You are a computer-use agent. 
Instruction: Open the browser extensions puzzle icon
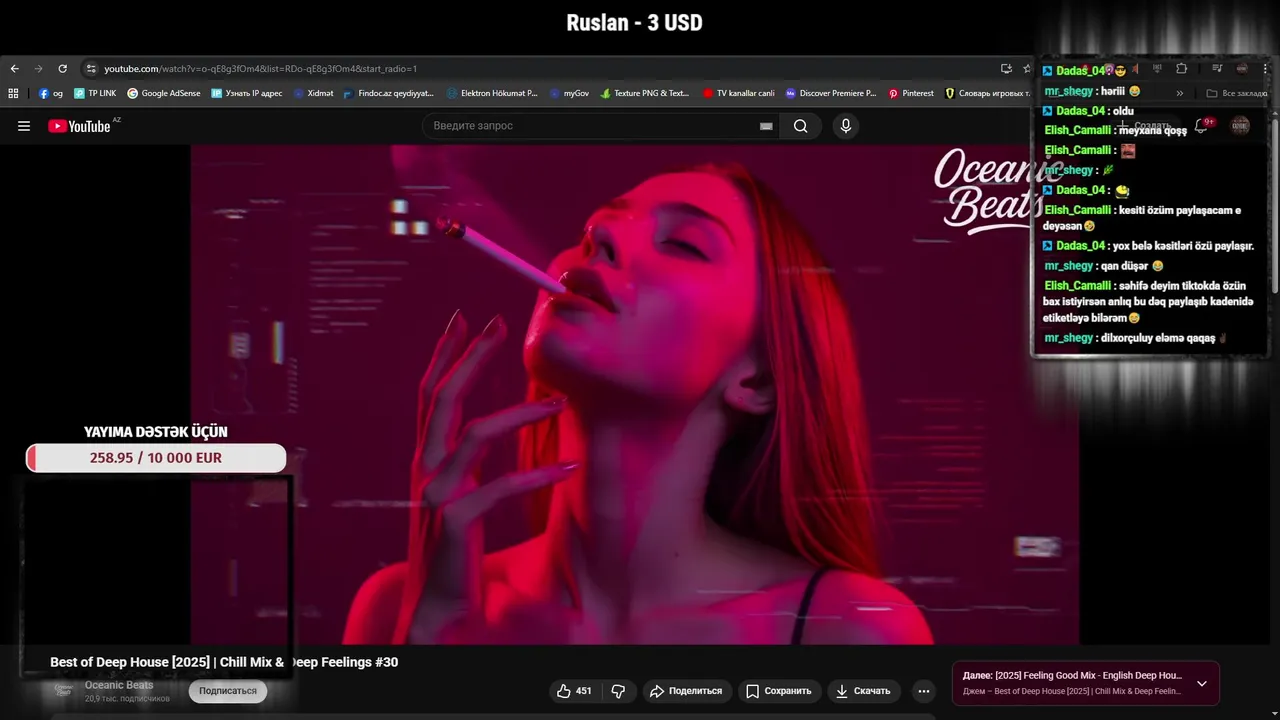(x=1181, y=69)
